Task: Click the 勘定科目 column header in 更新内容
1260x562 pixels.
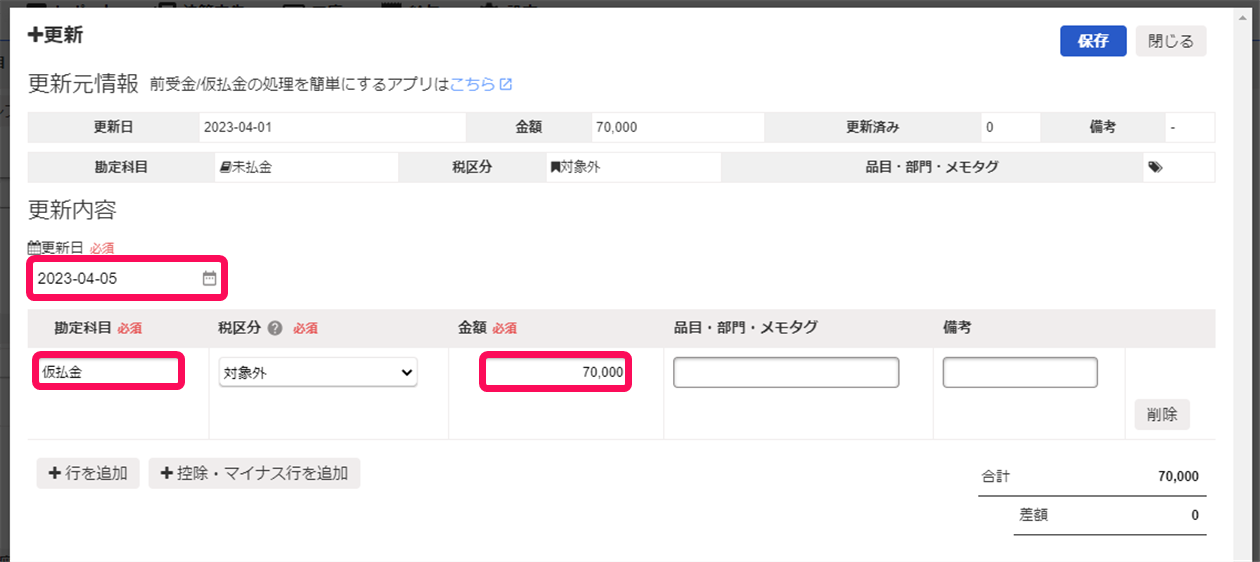Action: click(x=83, y=328)
